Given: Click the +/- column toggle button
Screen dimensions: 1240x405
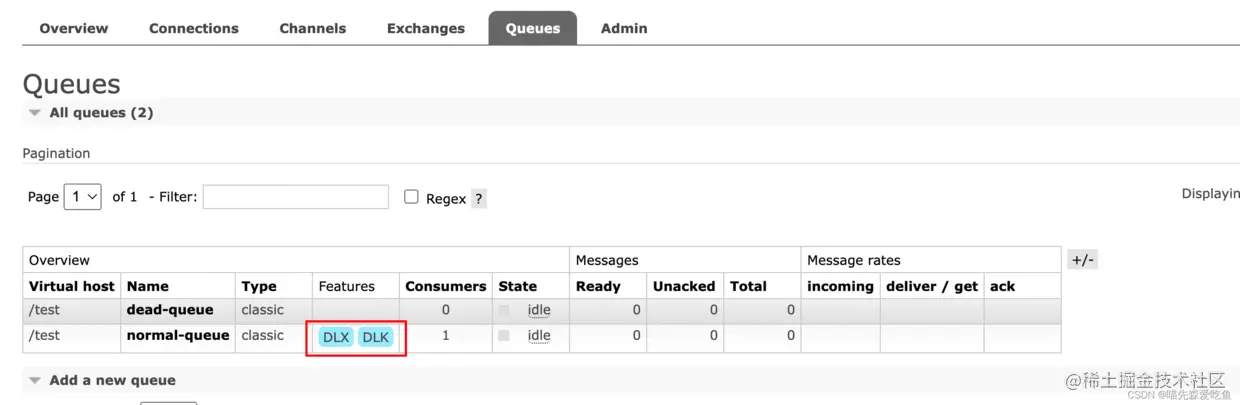Looking at the screenshot, I should [x=1083, y=260].
